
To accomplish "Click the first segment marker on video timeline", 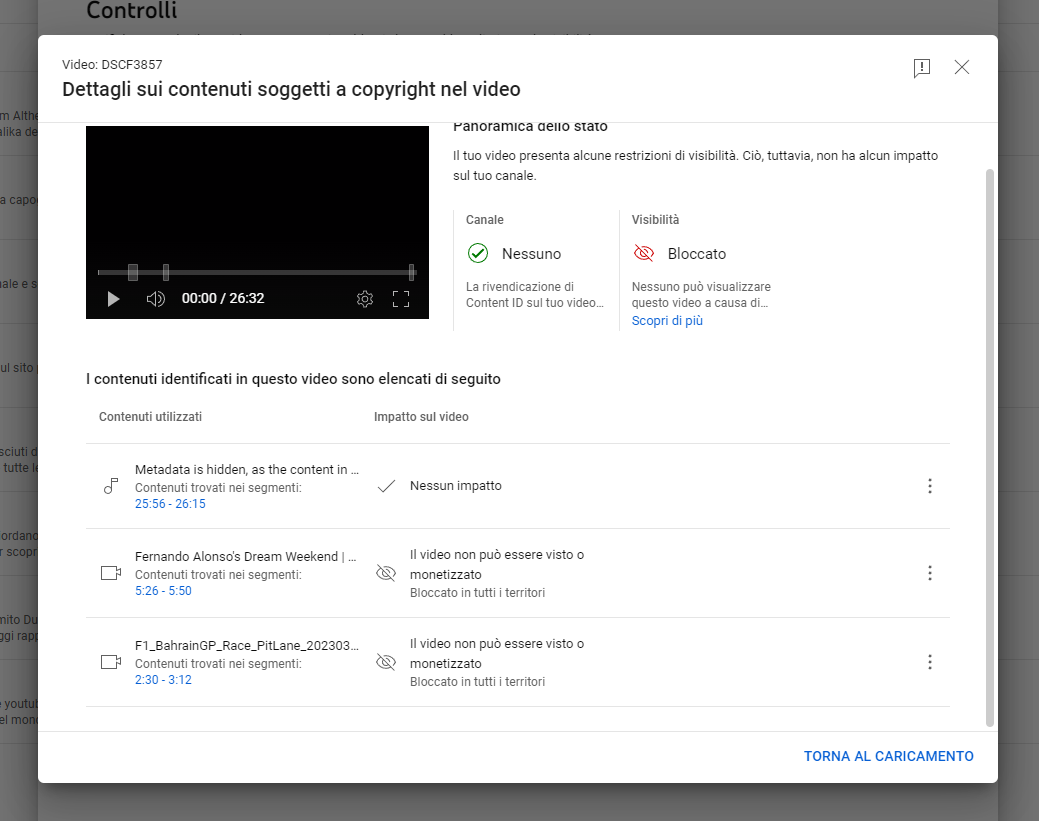I will (133, 272).
